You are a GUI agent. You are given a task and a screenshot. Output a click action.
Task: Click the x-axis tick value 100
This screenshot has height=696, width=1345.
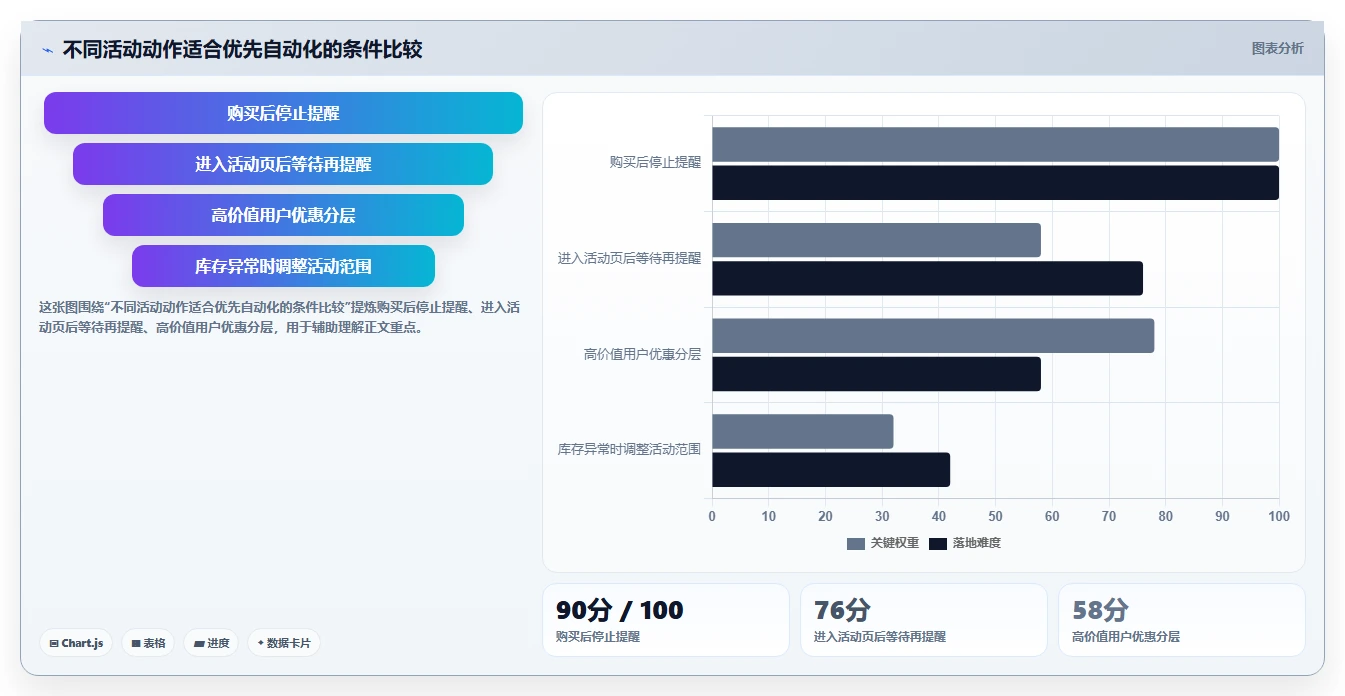[x=1278, y=517]
